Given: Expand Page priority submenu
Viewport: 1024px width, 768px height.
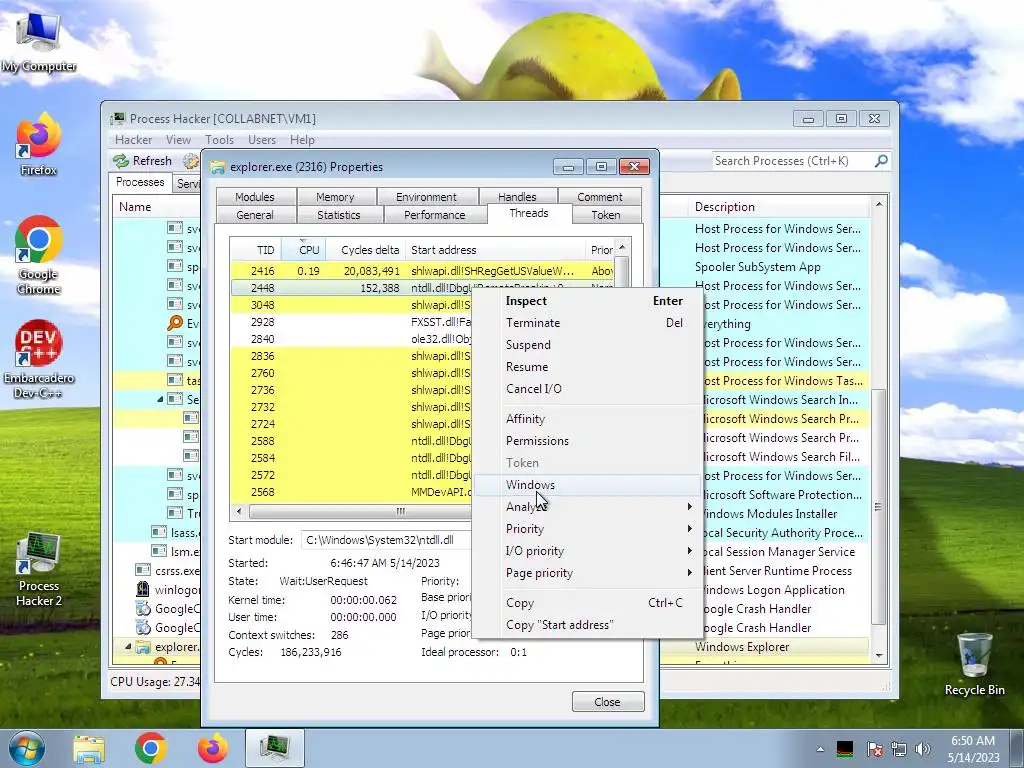Looking at the screenshot, I should tap(586, 573).
